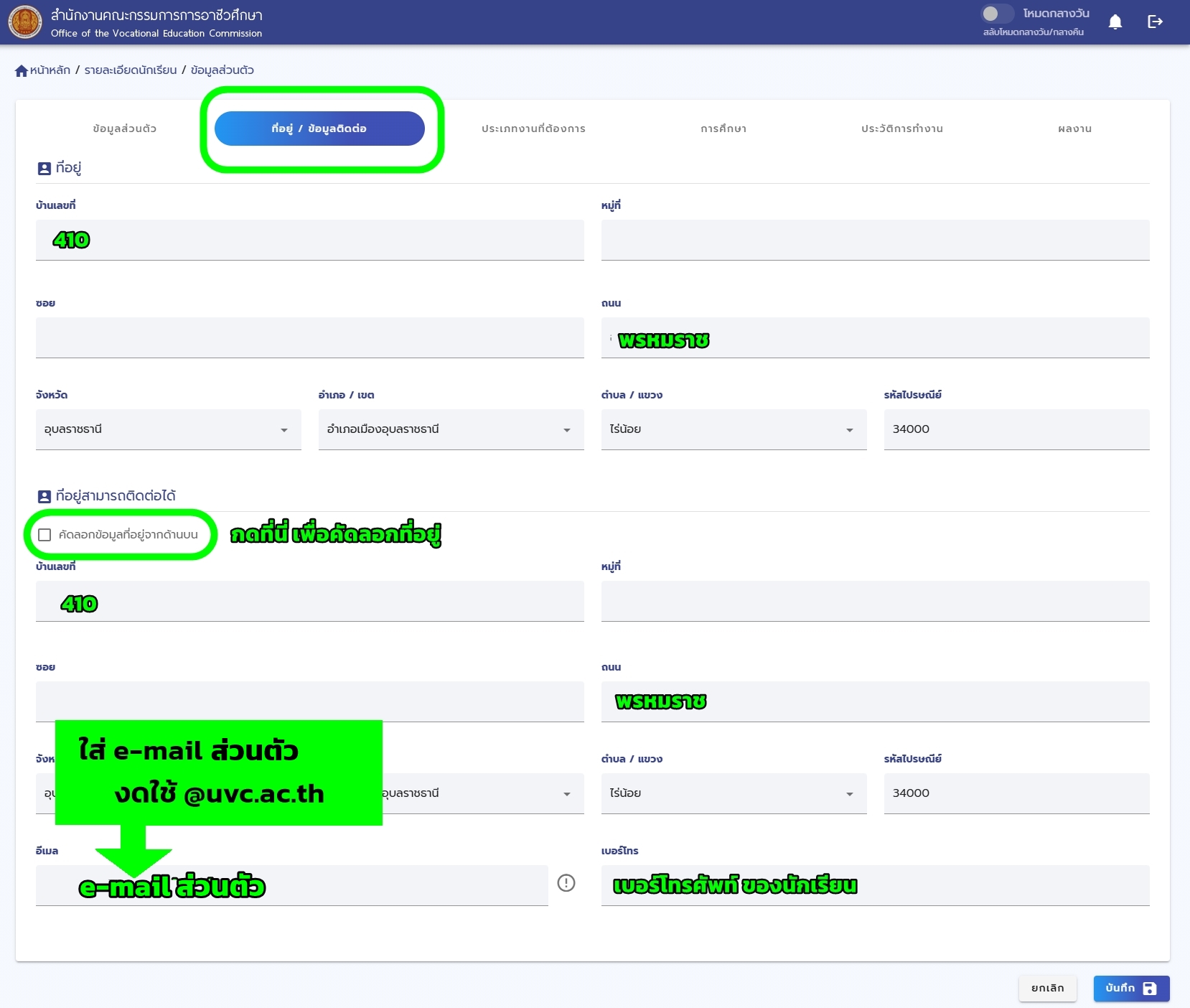Screen dimensions: 1190x1008
Task: Click the organization logo emblem
Action: [x=25, y=22]
